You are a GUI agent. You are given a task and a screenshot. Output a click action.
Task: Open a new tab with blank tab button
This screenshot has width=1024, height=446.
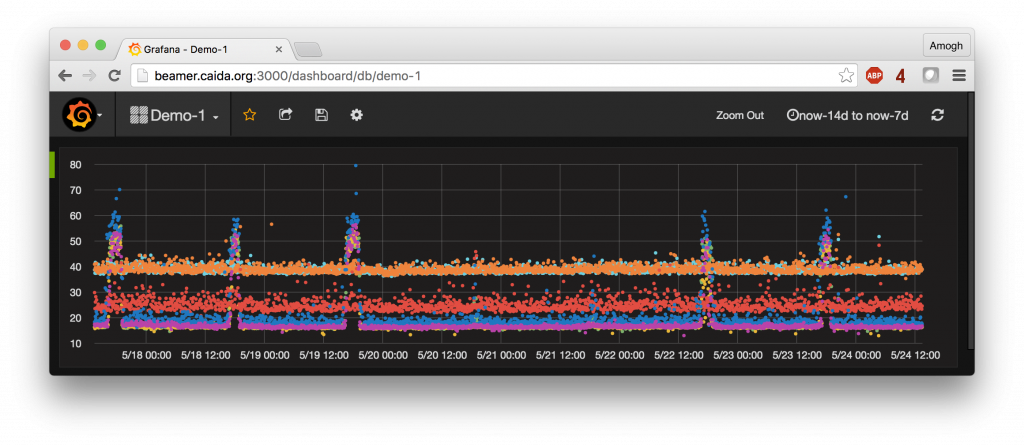308,50
